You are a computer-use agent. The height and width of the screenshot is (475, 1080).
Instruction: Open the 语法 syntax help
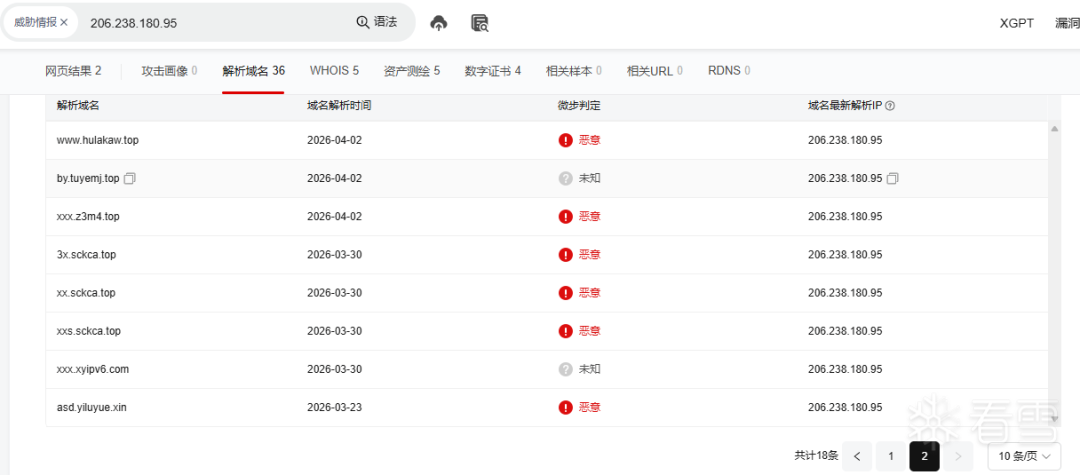[x=377, y=22]
